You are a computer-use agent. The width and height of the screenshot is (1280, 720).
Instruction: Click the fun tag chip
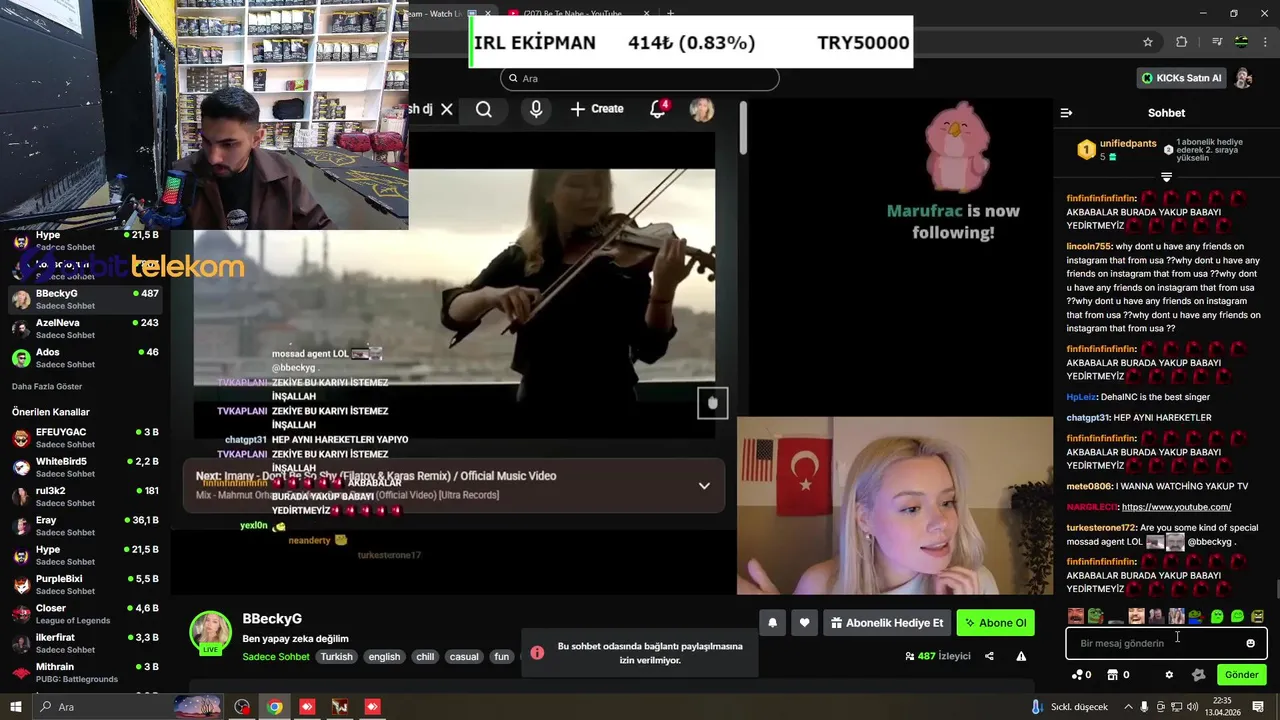pyautogui.click(x=502, y=657)
